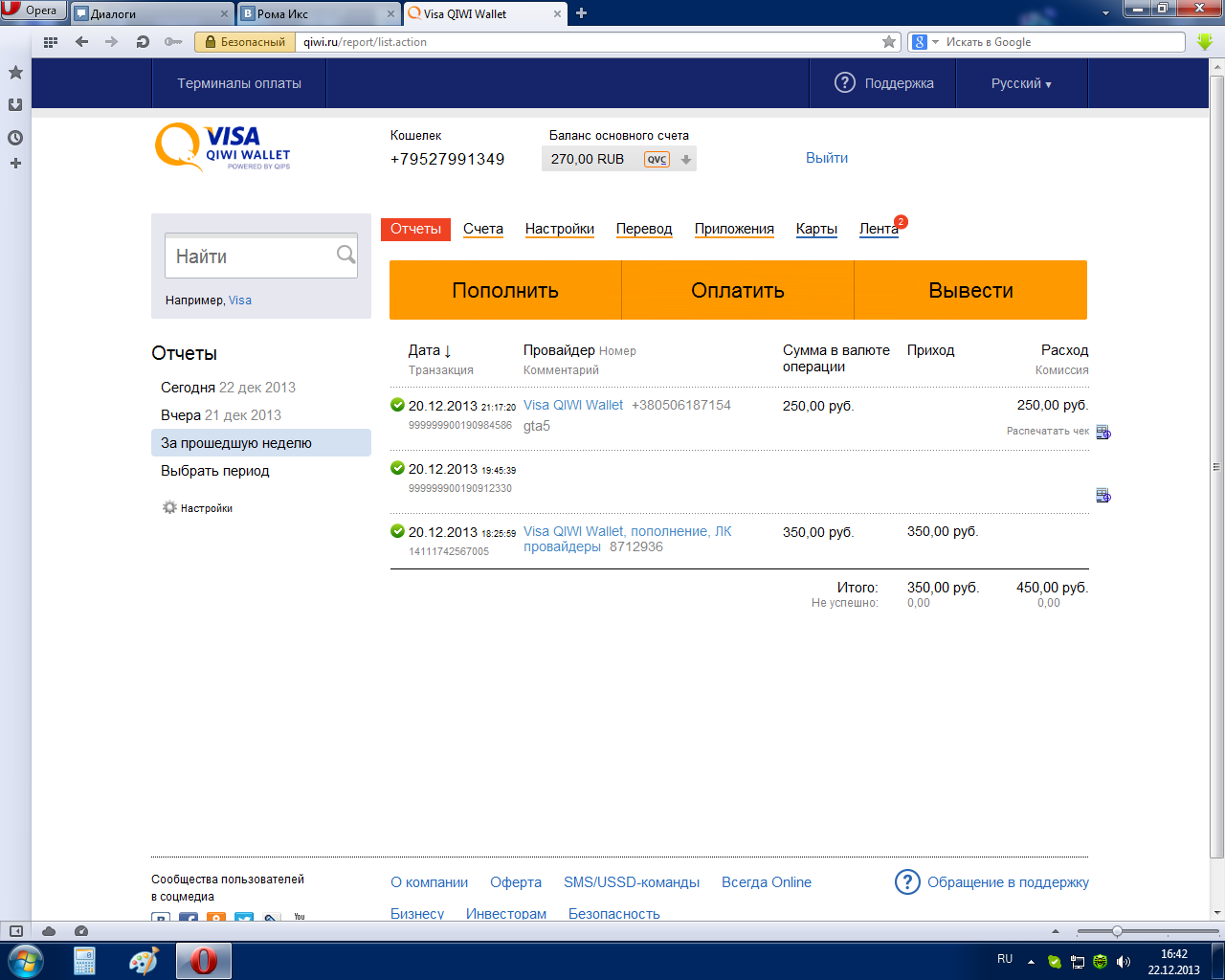Click the Вывести button
Screen dimensions: 1225x980
click(x=970, y=290)
